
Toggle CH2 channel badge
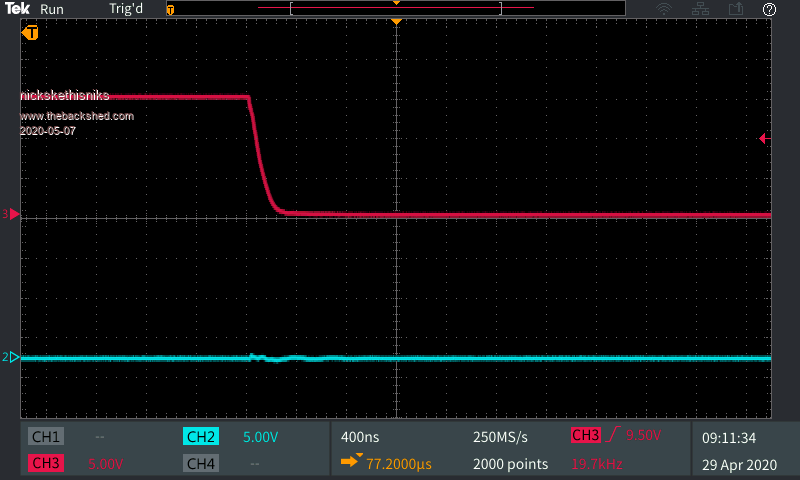pyautogui.click(x=201, y=437)
